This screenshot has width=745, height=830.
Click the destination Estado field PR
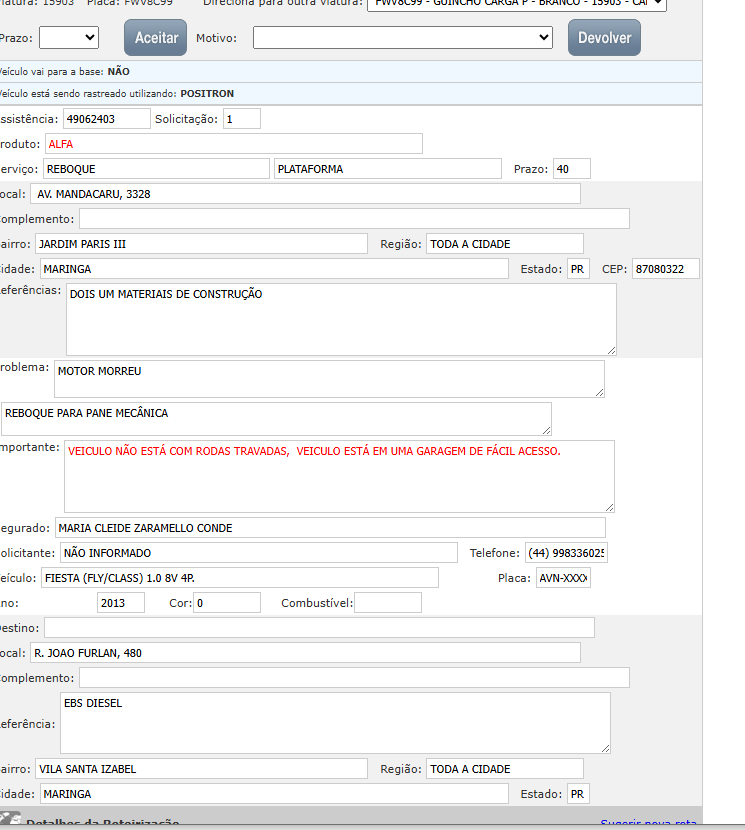point(578,793)
